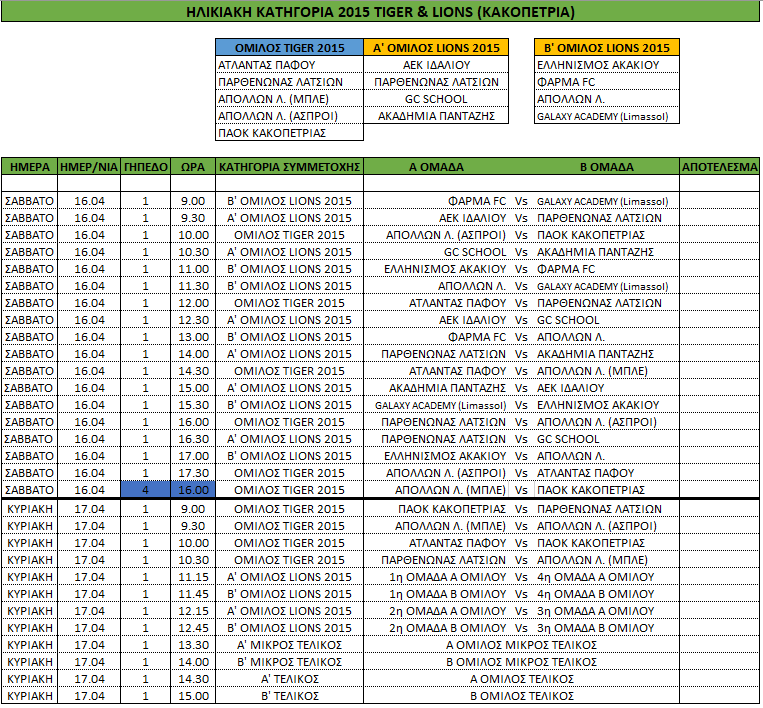Click 'GALAXY ACADEMY (Limassol)' in the B Lions group list
Viewport: 763px width, 708px height.
click(602, 117)
